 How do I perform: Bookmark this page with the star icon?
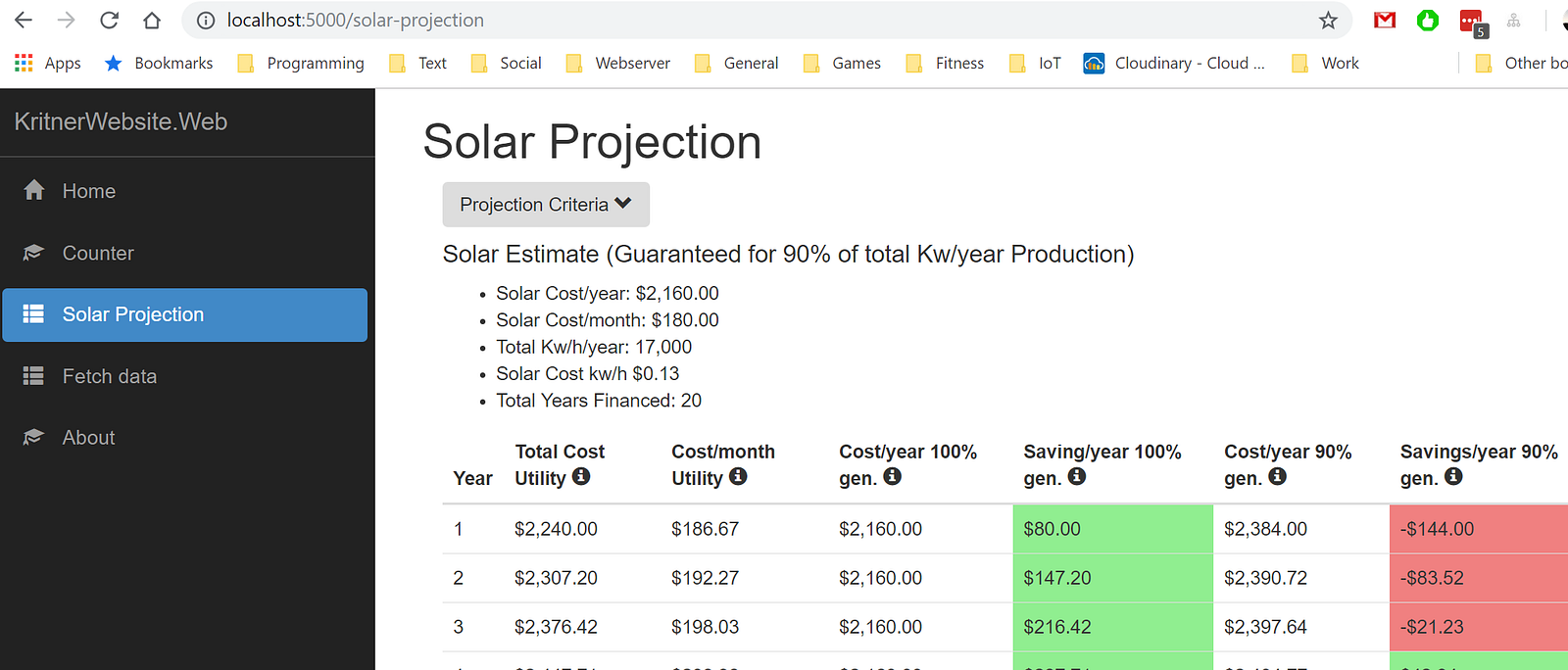coord(1328,21)
